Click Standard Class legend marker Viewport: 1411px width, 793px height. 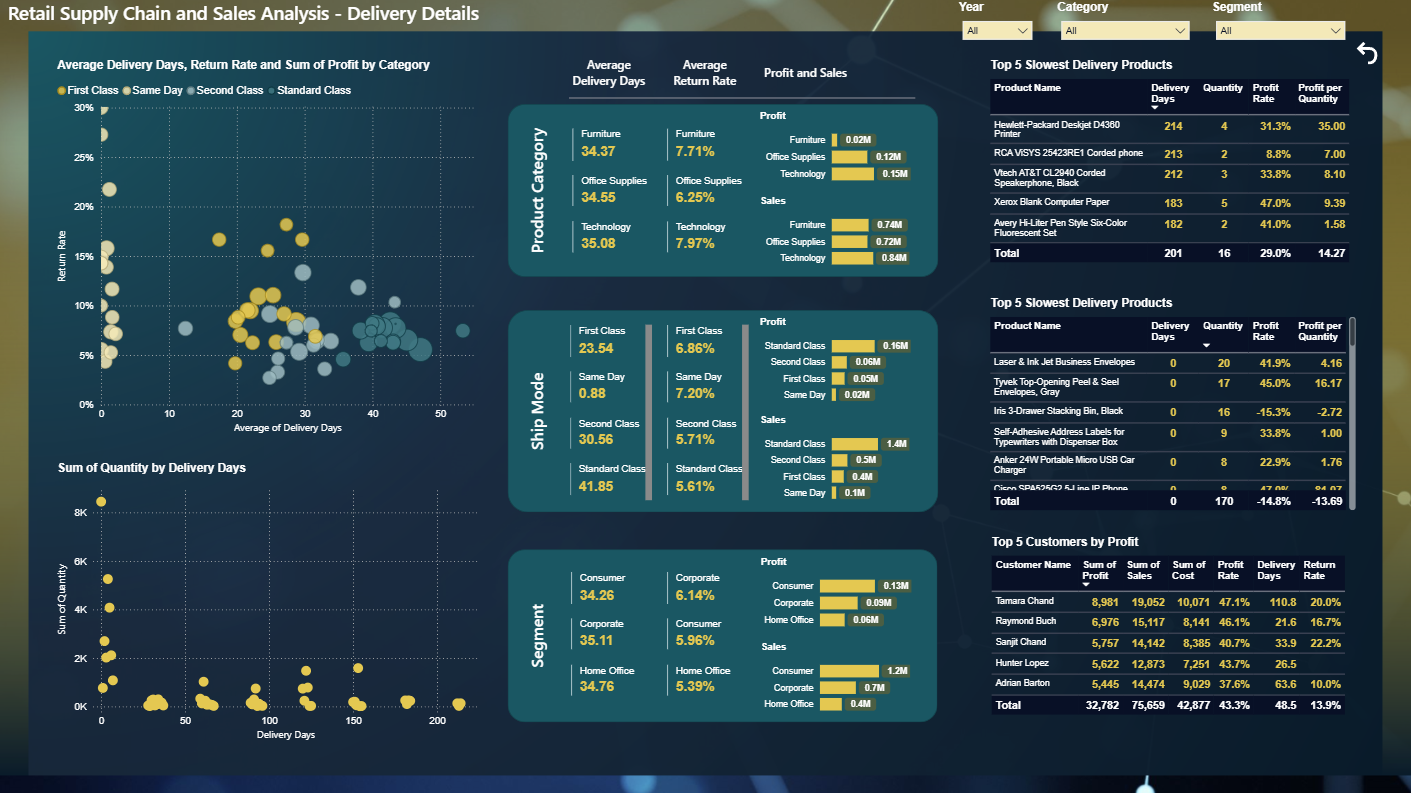(271, 91)
